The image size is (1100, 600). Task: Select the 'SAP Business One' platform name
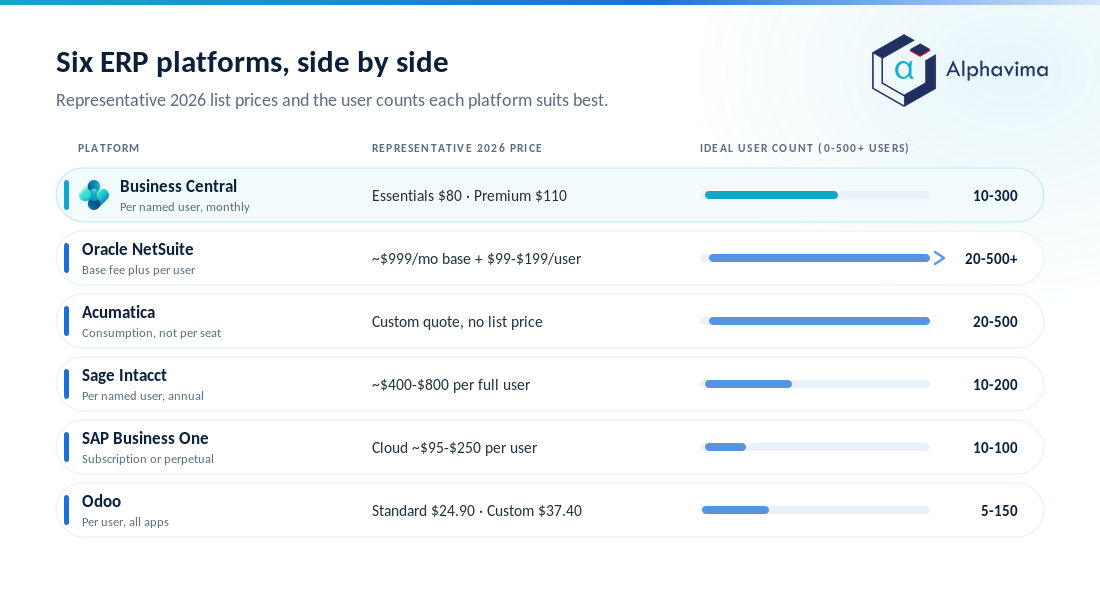[145, 439]
